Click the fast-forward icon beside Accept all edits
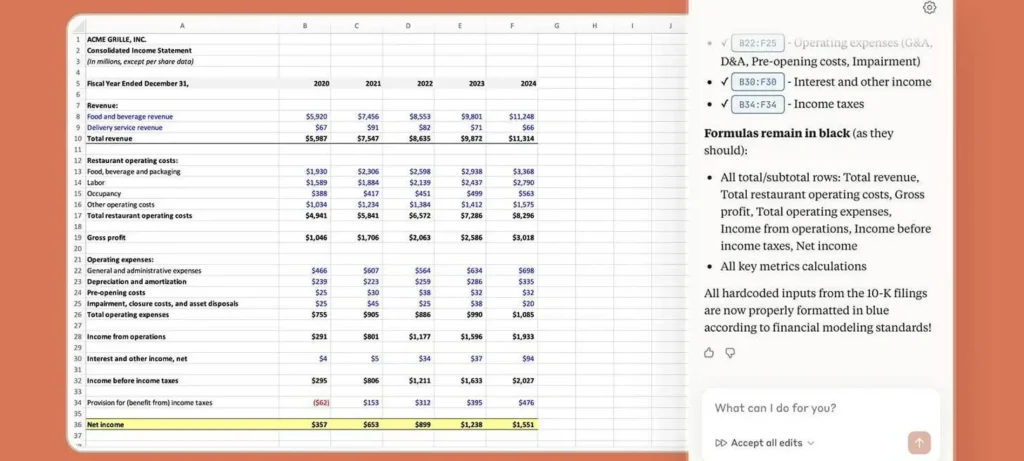 [x=721, y=443]
